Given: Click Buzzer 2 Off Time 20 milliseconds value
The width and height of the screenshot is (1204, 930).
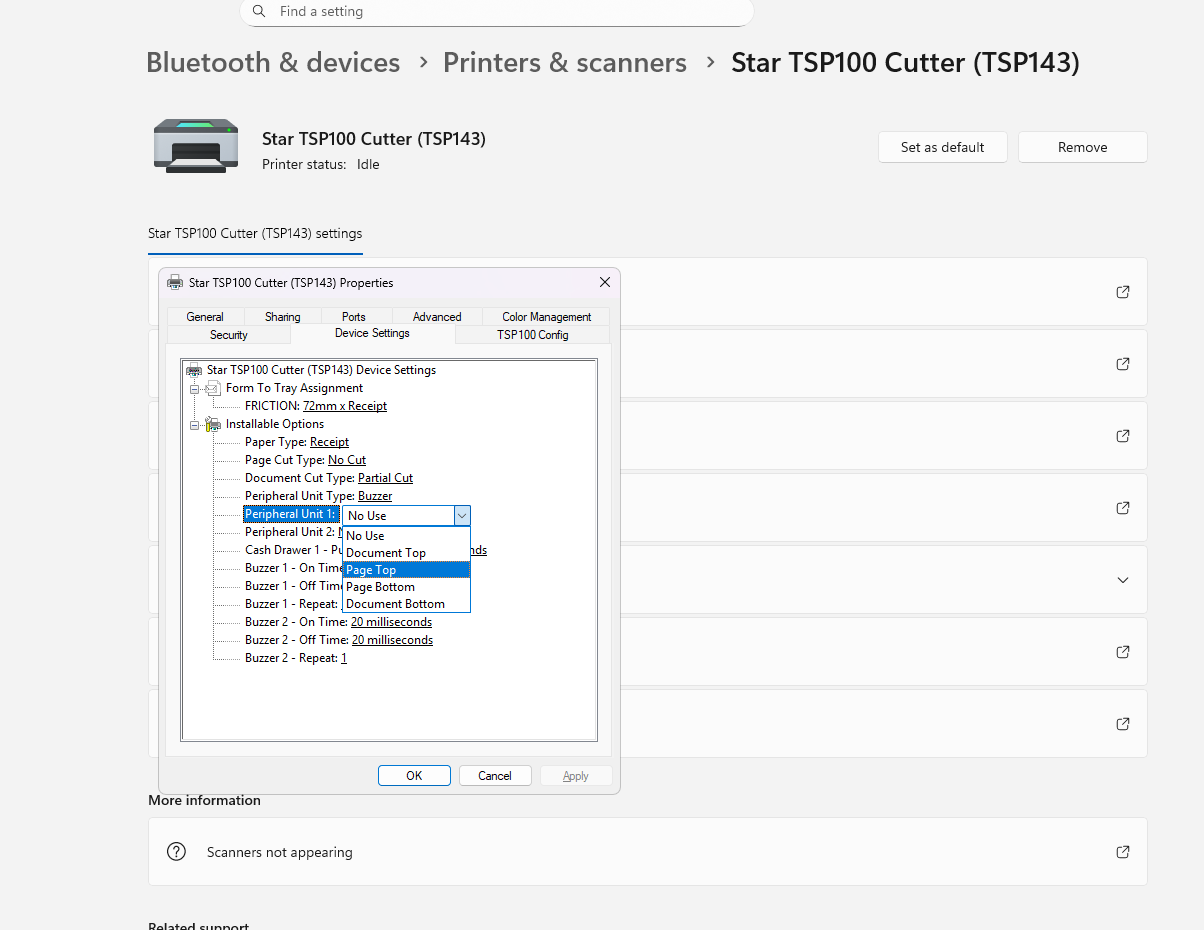Looking at the screenshot, I should (x=393, y=640).
